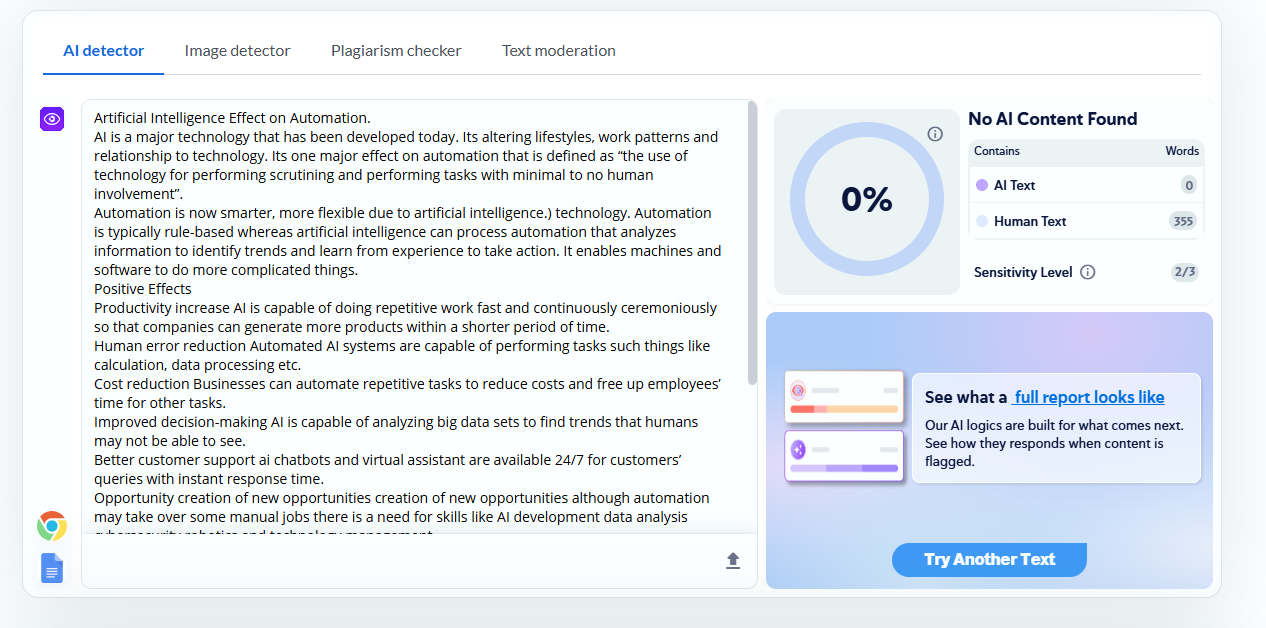Click the 0% circular score gauge
Viewport: 1266px width, 628px height.
pos(866,200)
